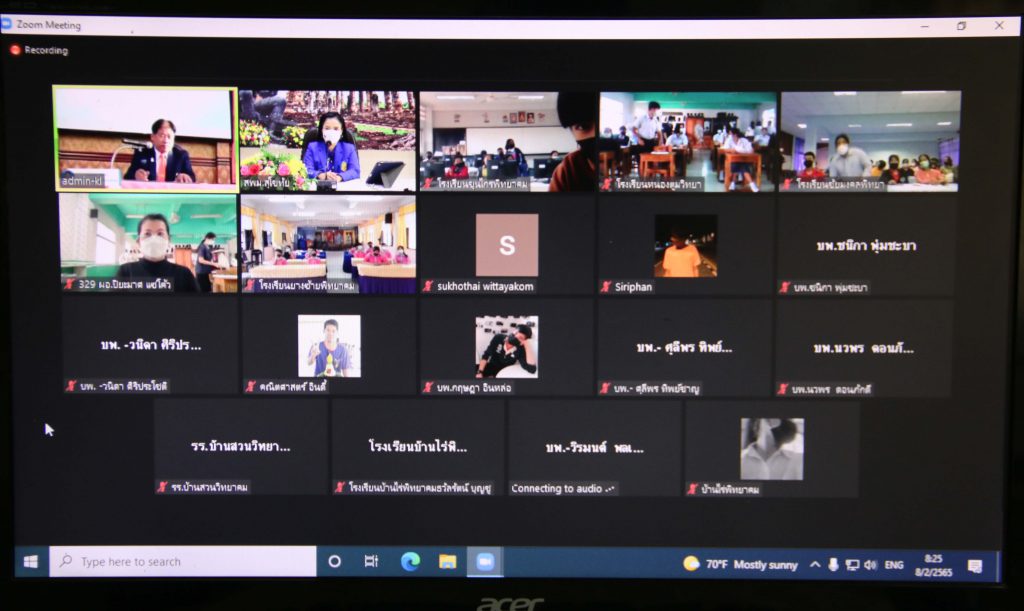This screenshot has width=1024, height=611.
Task: Open File Explorer from the taskbar
Action: pyautogui.click(x=447, y=562)
